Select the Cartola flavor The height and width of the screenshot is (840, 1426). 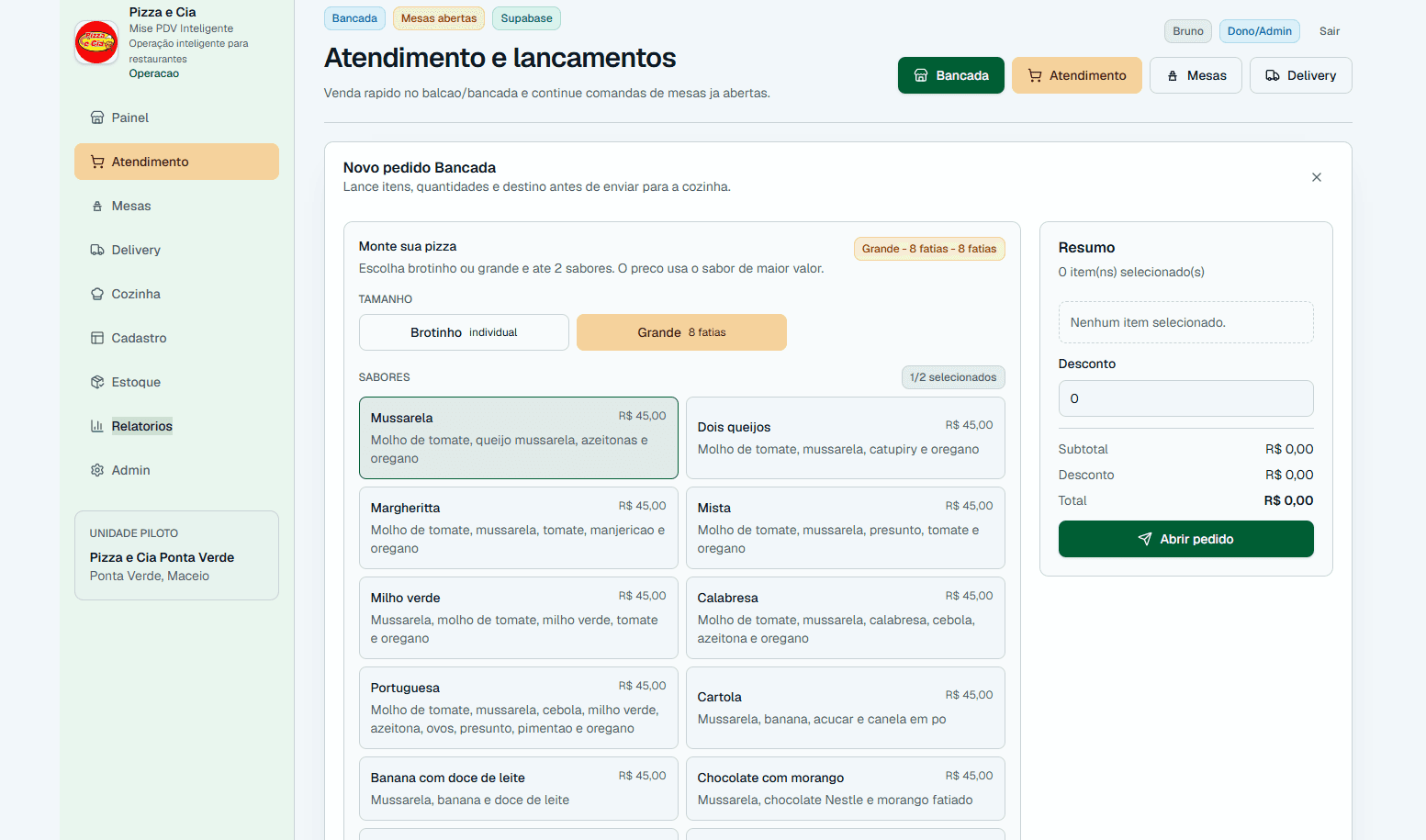point(846,708)
